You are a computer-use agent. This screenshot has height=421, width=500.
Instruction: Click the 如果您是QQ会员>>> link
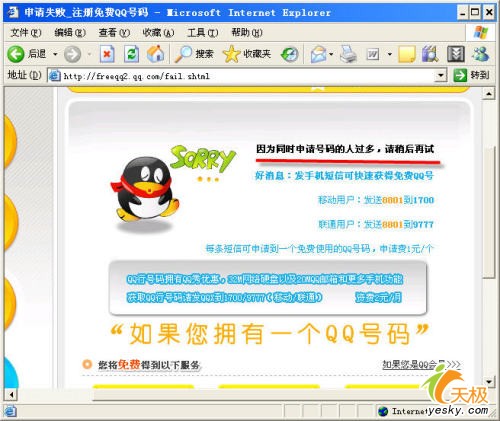tap(421, 364)
